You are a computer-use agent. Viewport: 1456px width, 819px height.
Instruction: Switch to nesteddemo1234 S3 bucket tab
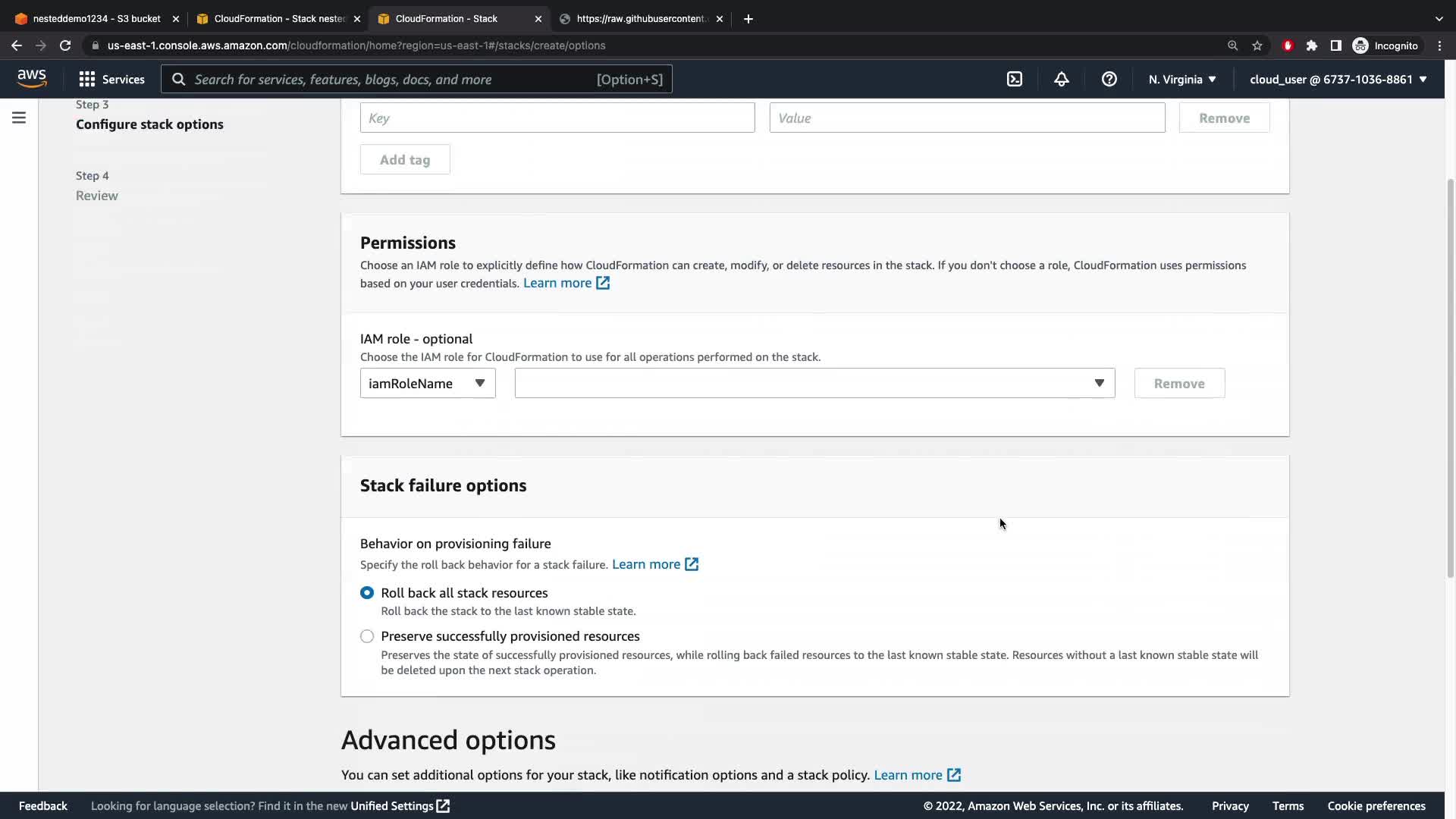[96, 19]
